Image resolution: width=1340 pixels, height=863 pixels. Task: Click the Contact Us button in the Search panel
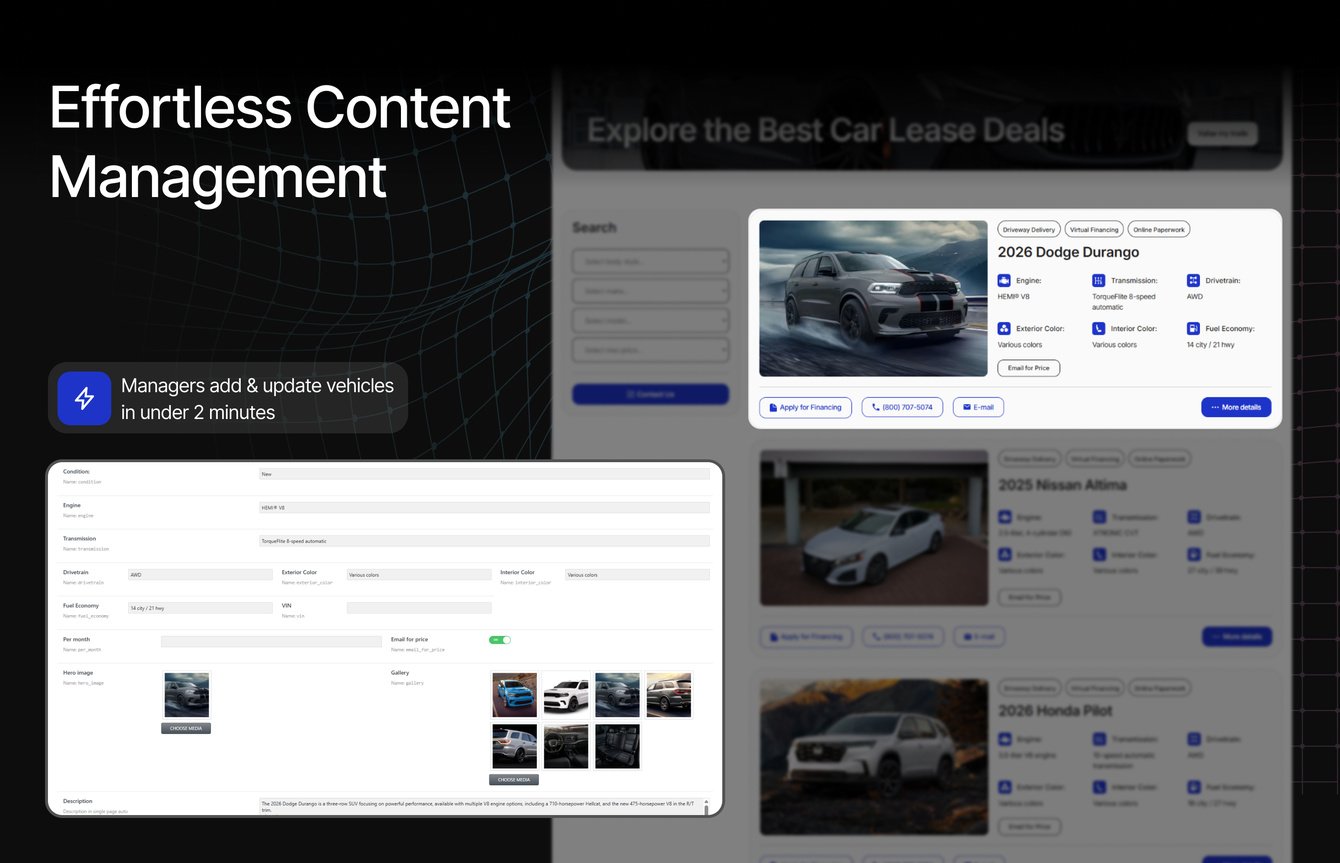pos(651,394)
